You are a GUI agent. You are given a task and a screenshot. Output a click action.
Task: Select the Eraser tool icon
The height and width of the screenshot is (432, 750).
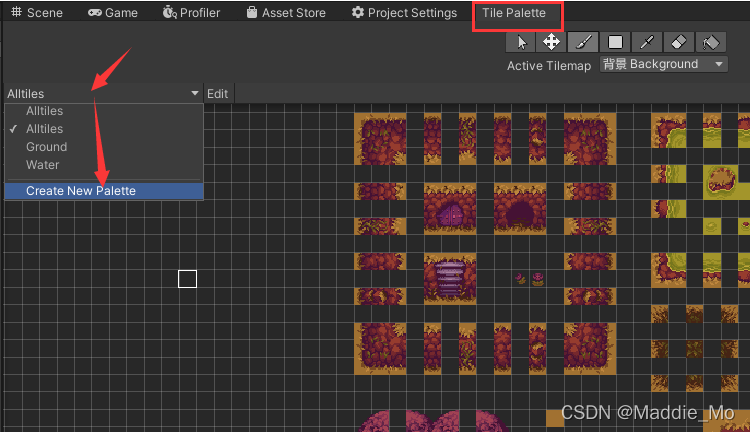click(x=679, y=43)
